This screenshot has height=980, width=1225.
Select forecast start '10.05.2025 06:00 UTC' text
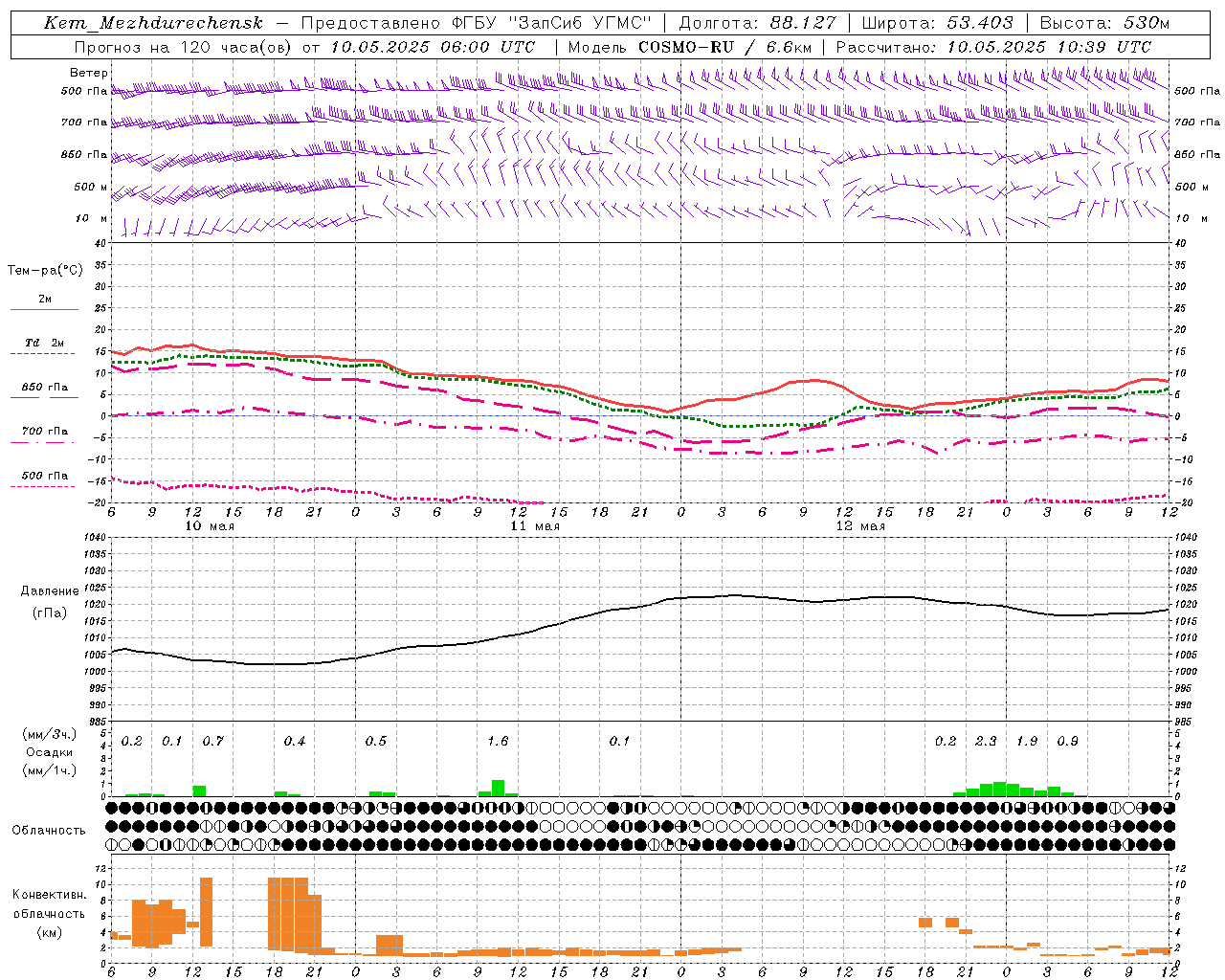[x=433, y=47]
